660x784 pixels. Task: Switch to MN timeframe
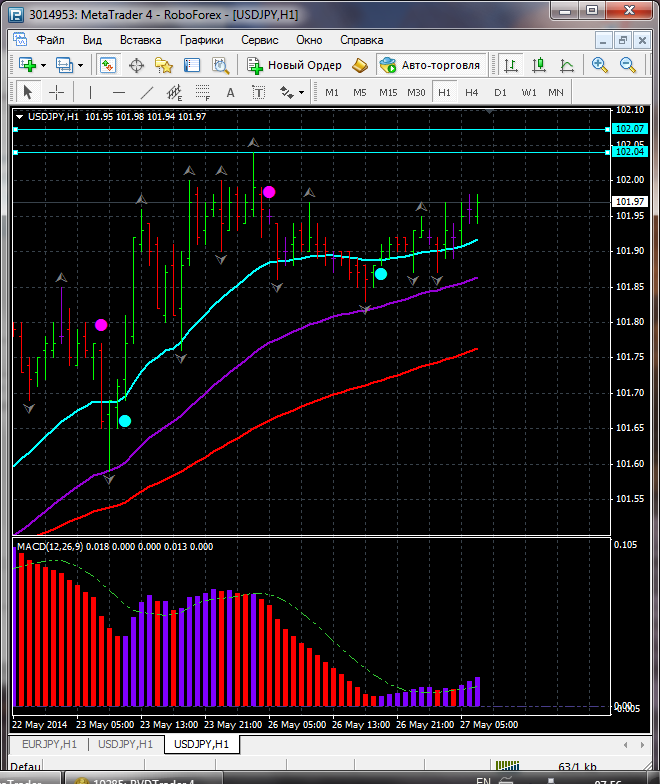pos(556,92)
